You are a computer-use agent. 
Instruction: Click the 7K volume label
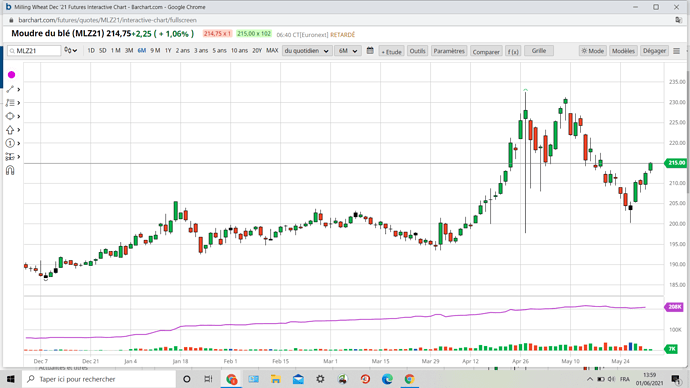click(x=672, y=349)
